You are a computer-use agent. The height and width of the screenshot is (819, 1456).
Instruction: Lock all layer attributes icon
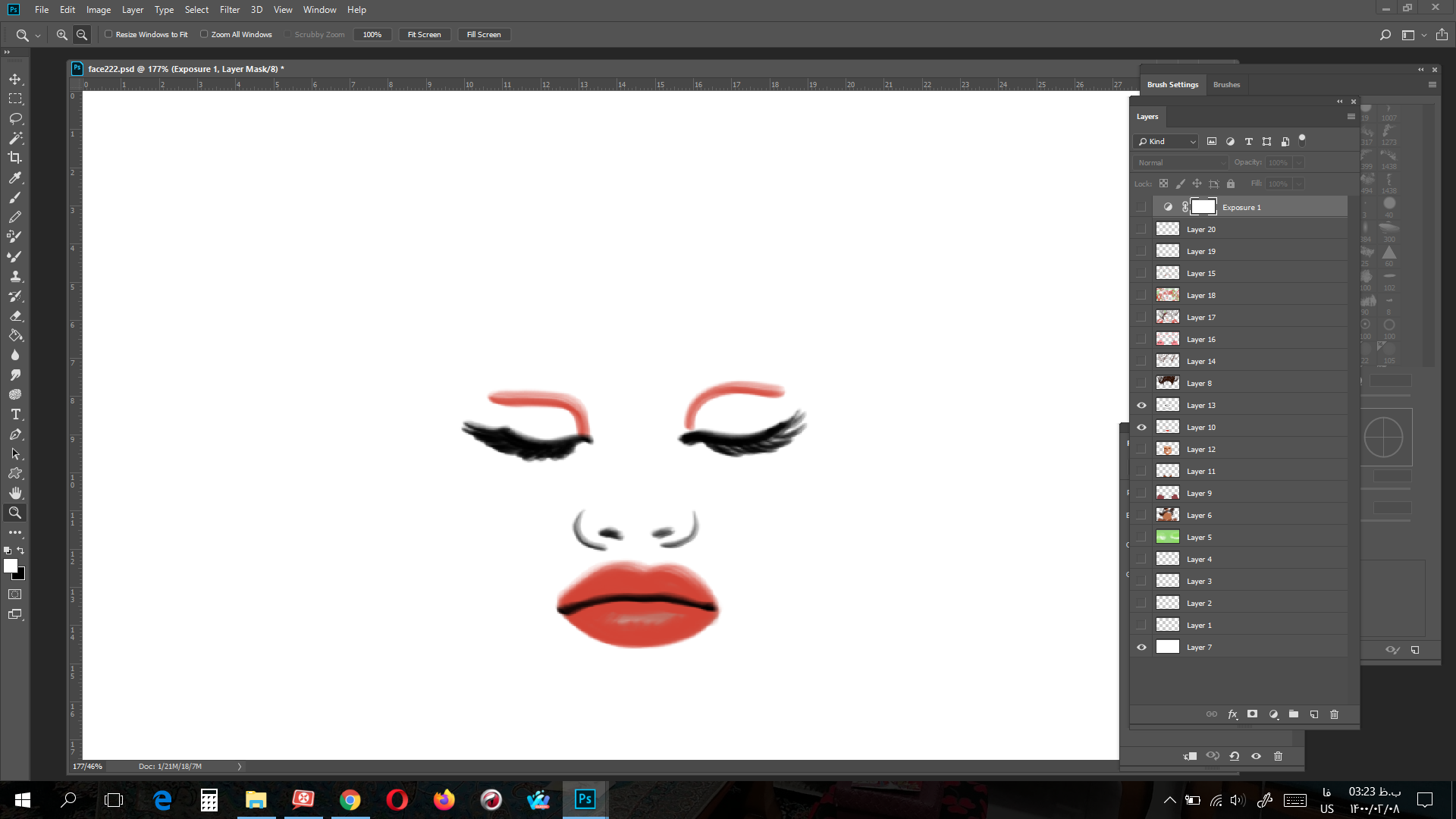click(1231, 184)
